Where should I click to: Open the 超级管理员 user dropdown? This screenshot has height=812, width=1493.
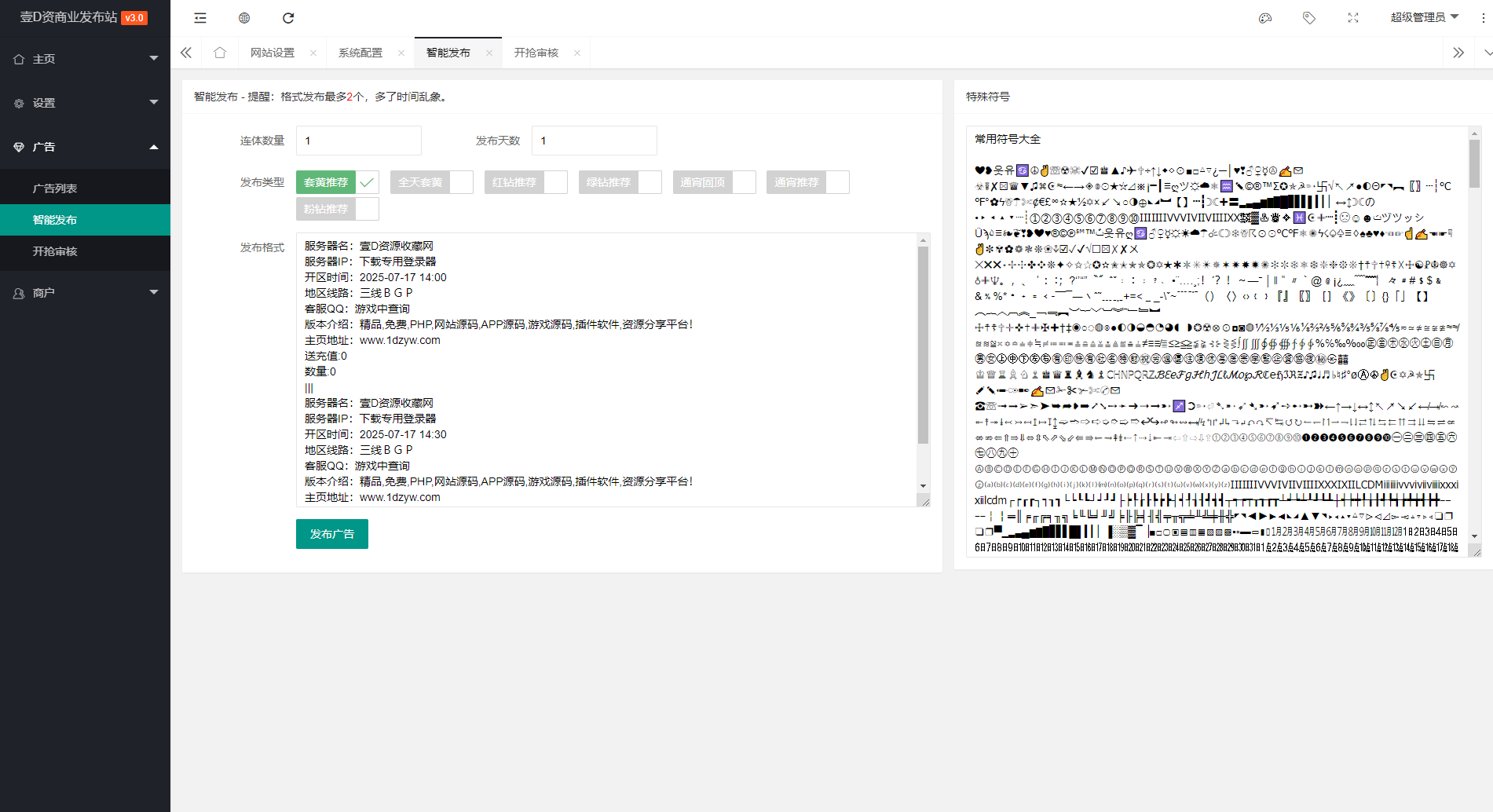point(1424,17)
